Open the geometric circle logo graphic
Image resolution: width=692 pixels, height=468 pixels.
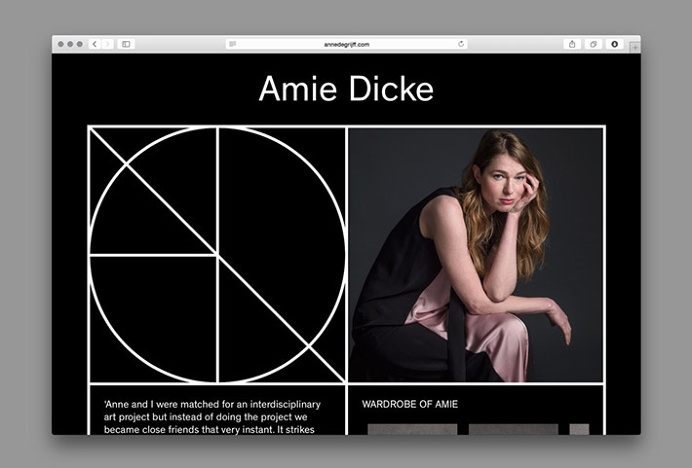[218, 255]
